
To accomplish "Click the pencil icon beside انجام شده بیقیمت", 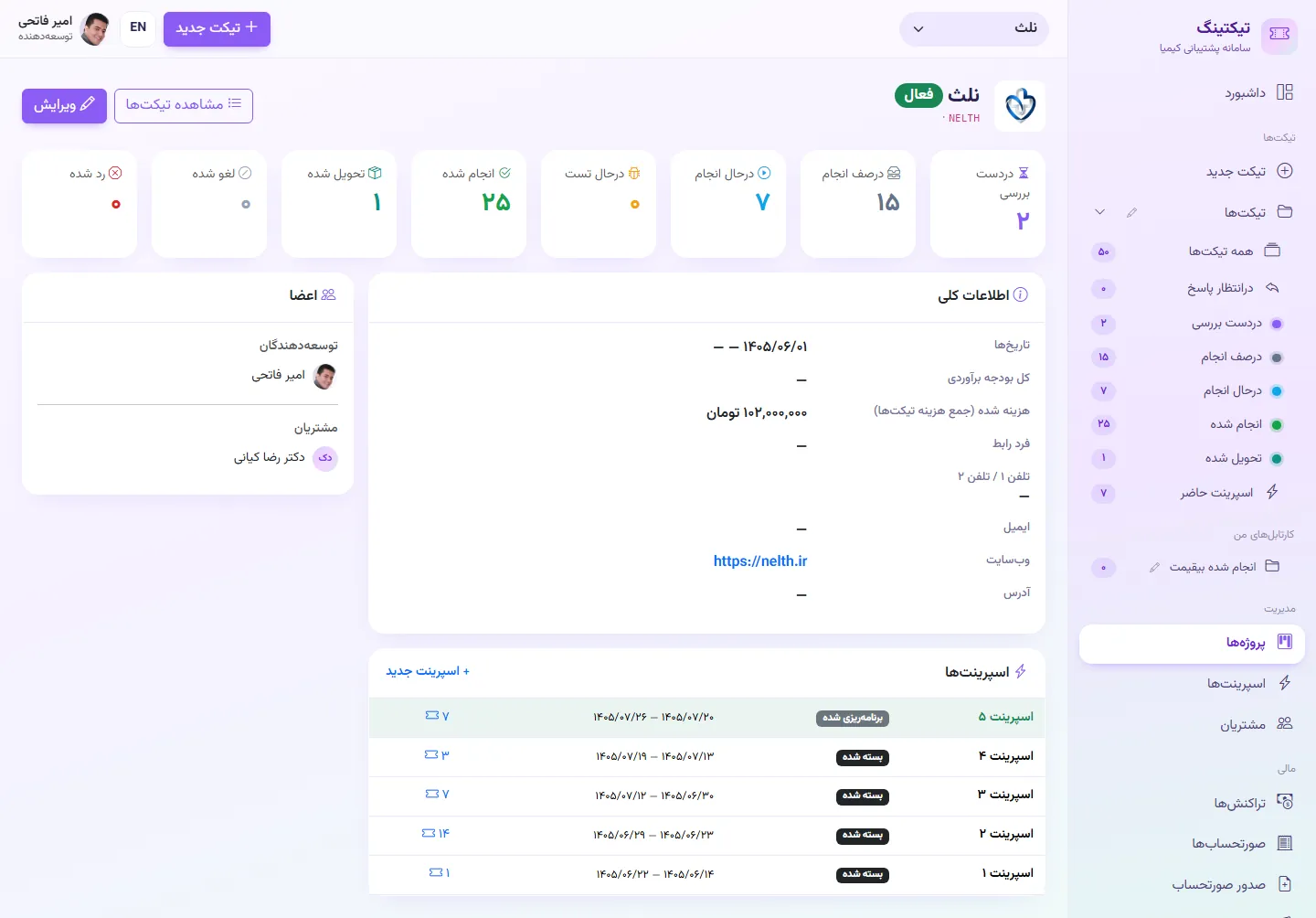I will [x=1154, y=567].
